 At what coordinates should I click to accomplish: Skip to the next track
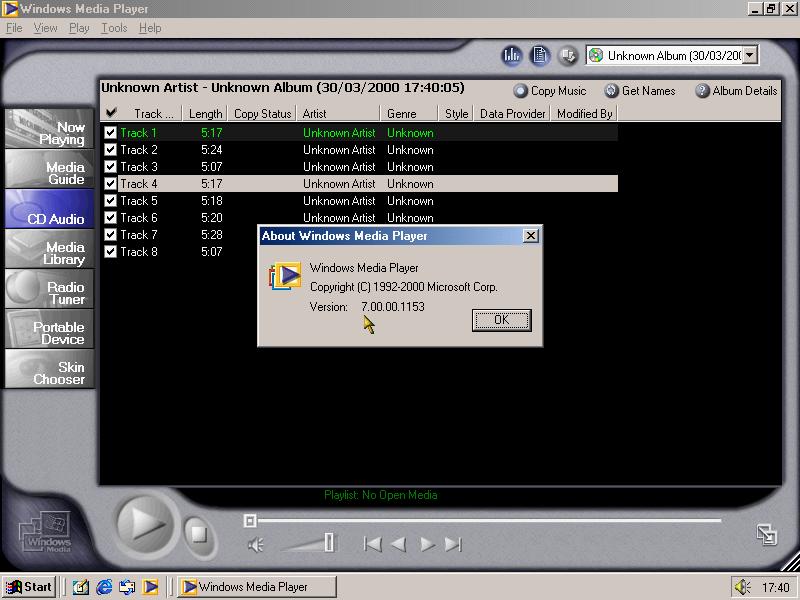453,544
